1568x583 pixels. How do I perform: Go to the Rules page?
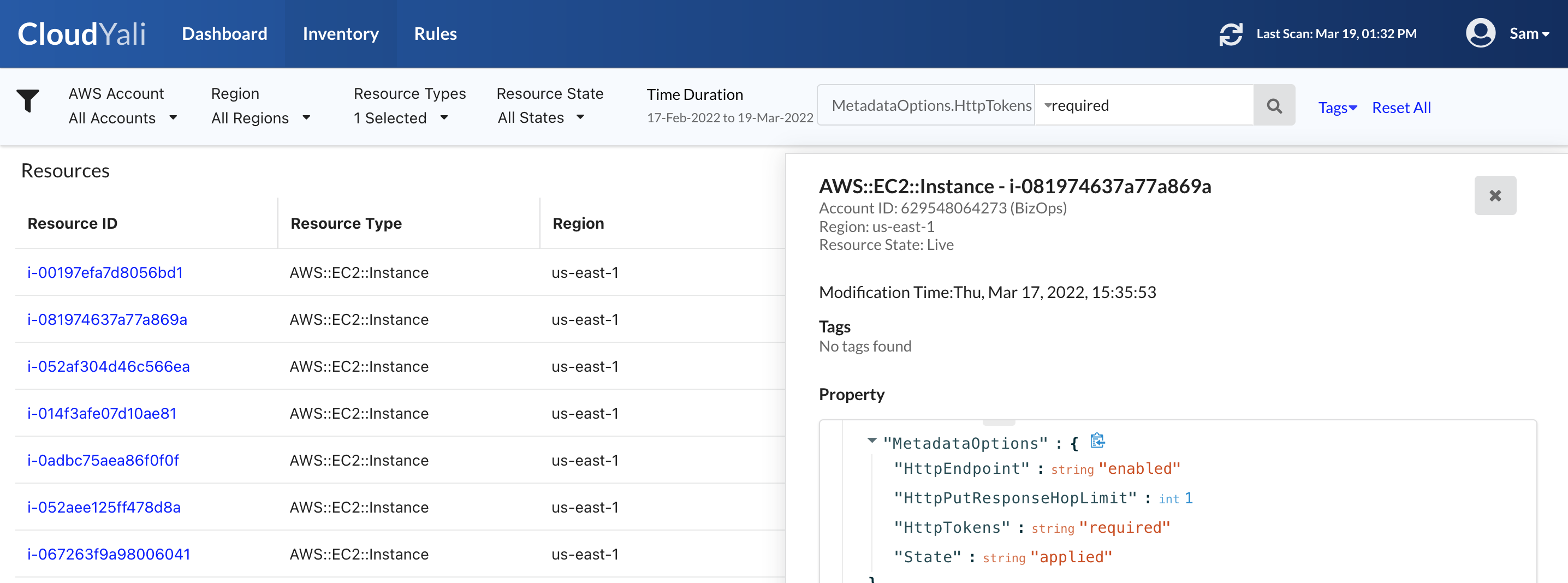click(435, 33)
